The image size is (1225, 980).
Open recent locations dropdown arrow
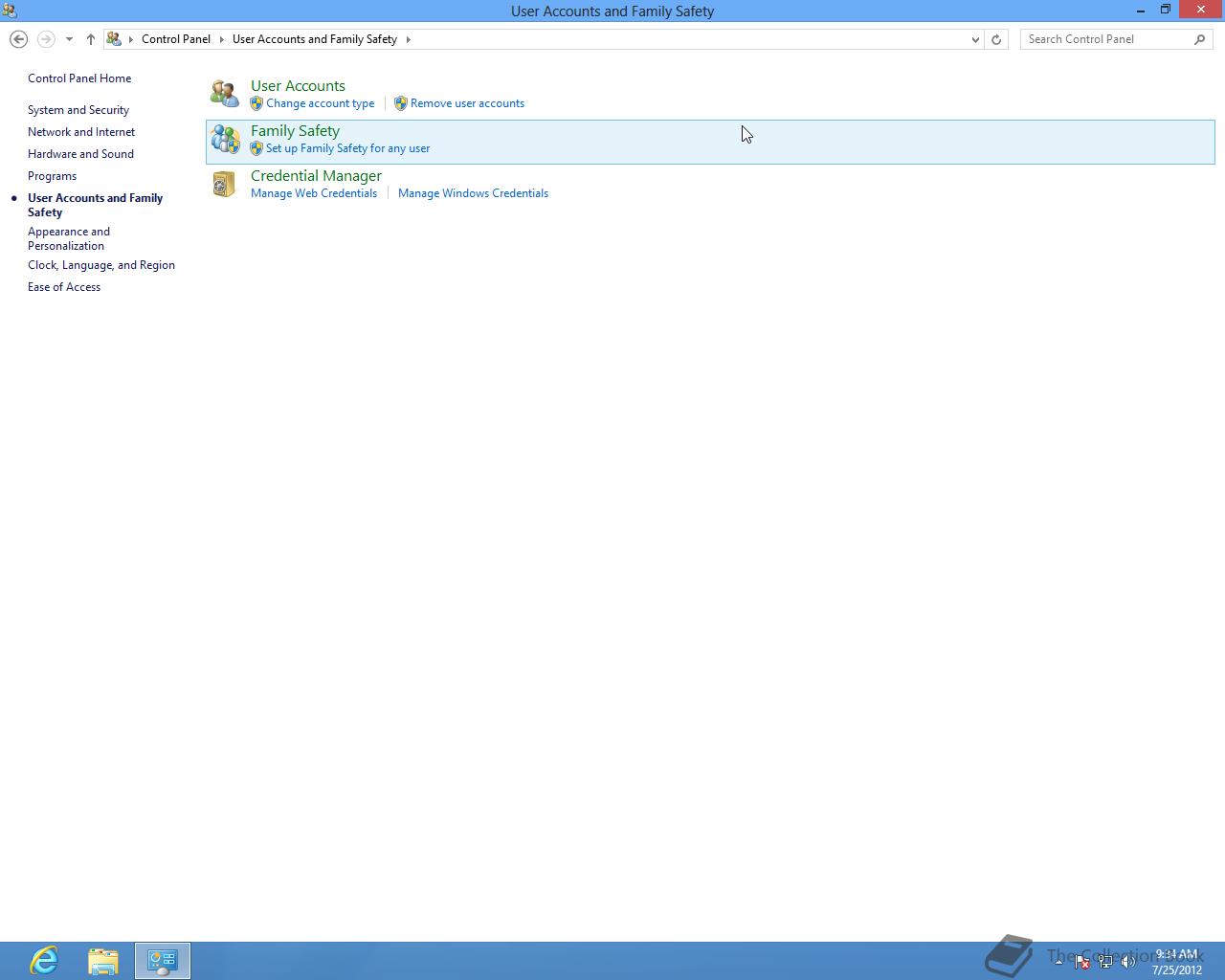point(69,39)
